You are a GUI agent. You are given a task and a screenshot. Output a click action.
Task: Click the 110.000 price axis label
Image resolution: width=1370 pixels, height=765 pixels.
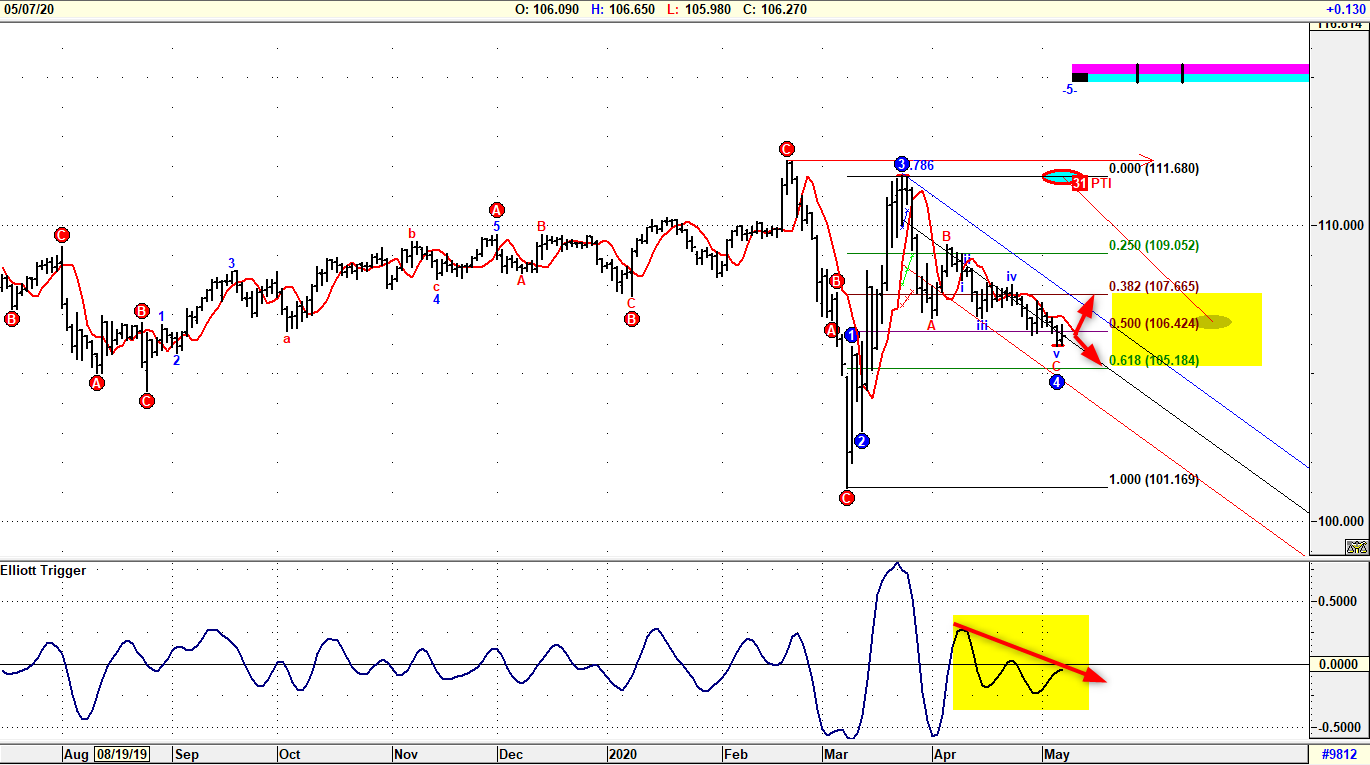[x=1340, y=226]
